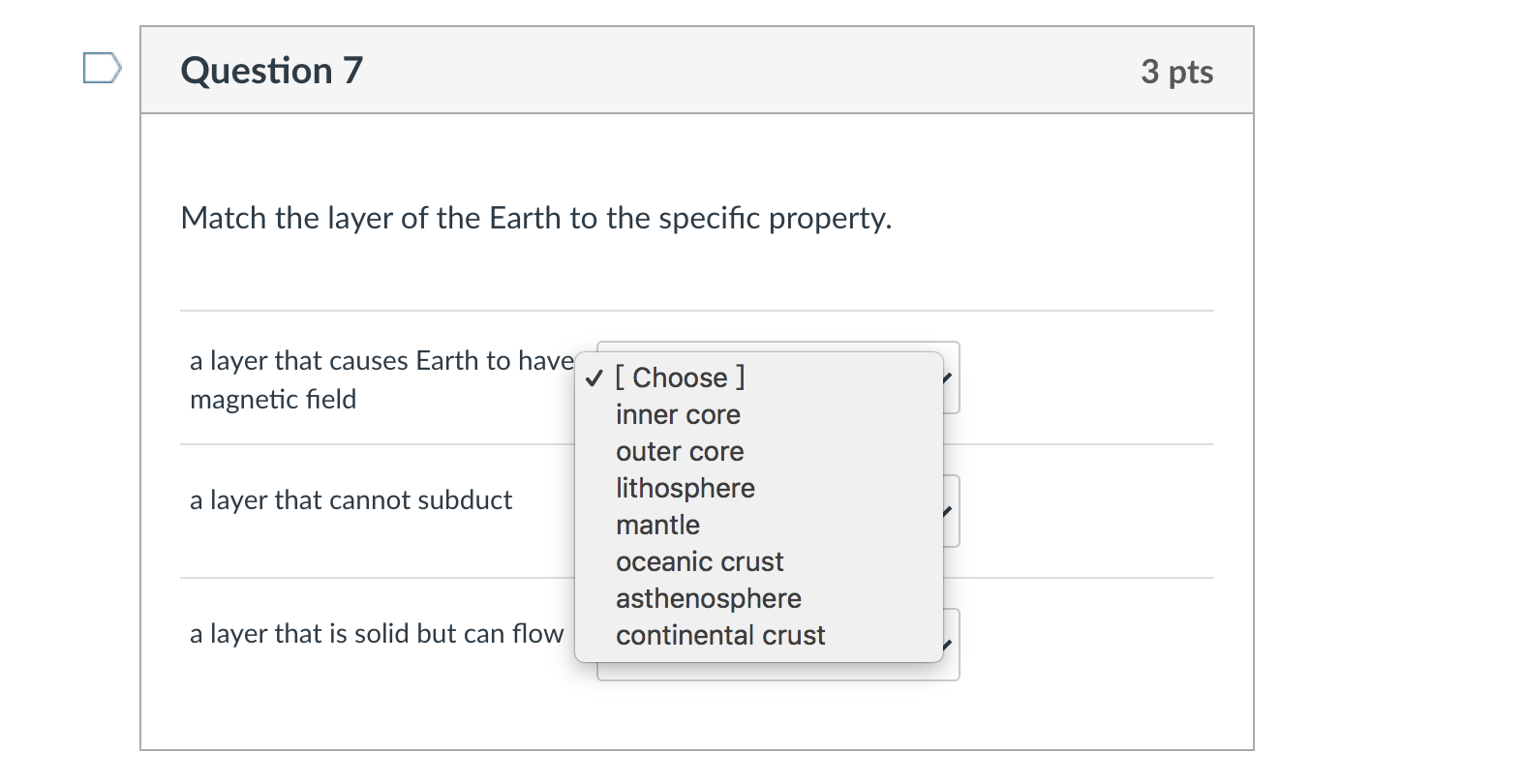
Task: Click the "a layer that cannot subduct" label
Action: pos(351,499)
